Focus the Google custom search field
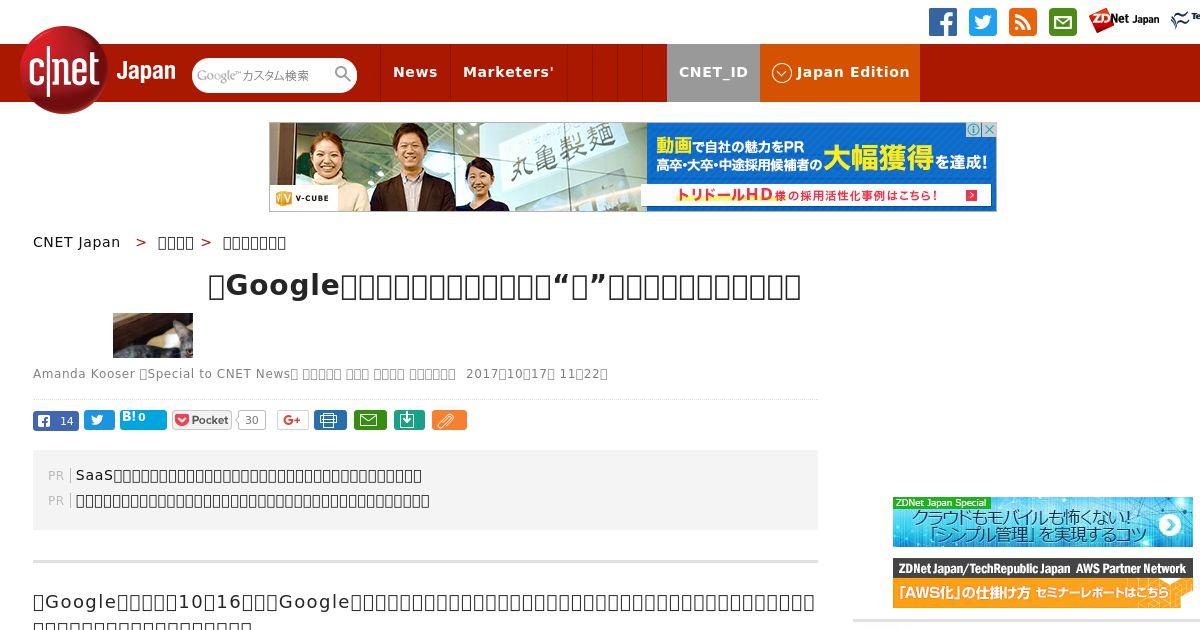This screenshot has width=1200, height=630. click(262, 75)
